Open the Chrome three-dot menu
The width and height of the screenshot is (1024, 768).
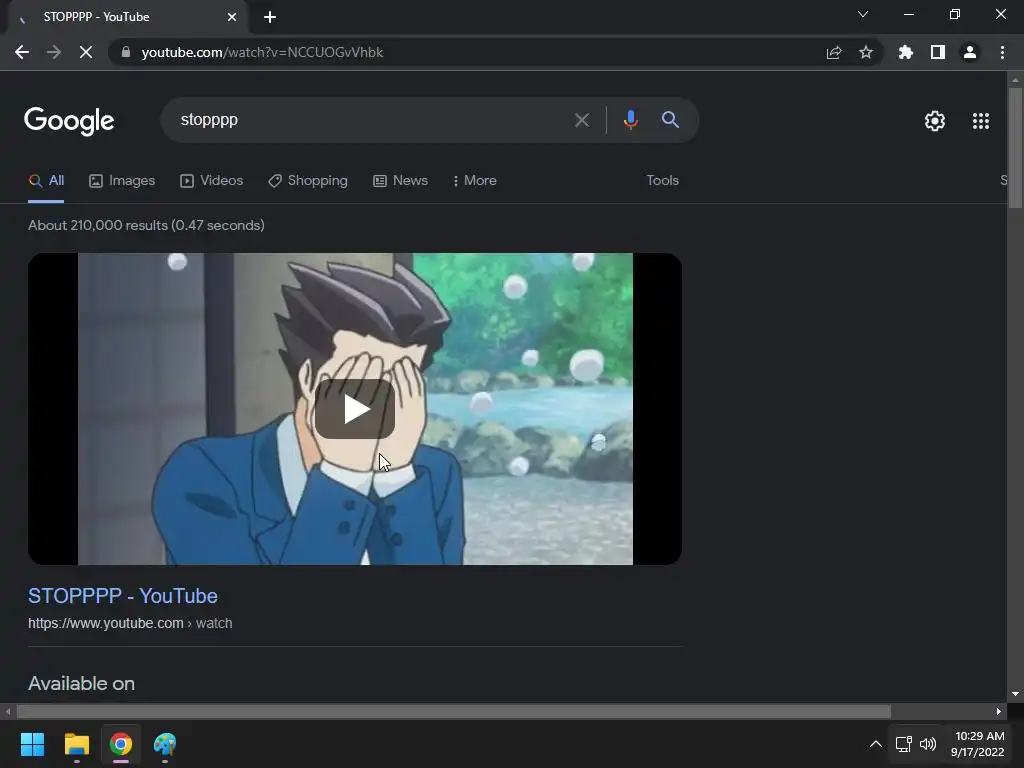1002,52
